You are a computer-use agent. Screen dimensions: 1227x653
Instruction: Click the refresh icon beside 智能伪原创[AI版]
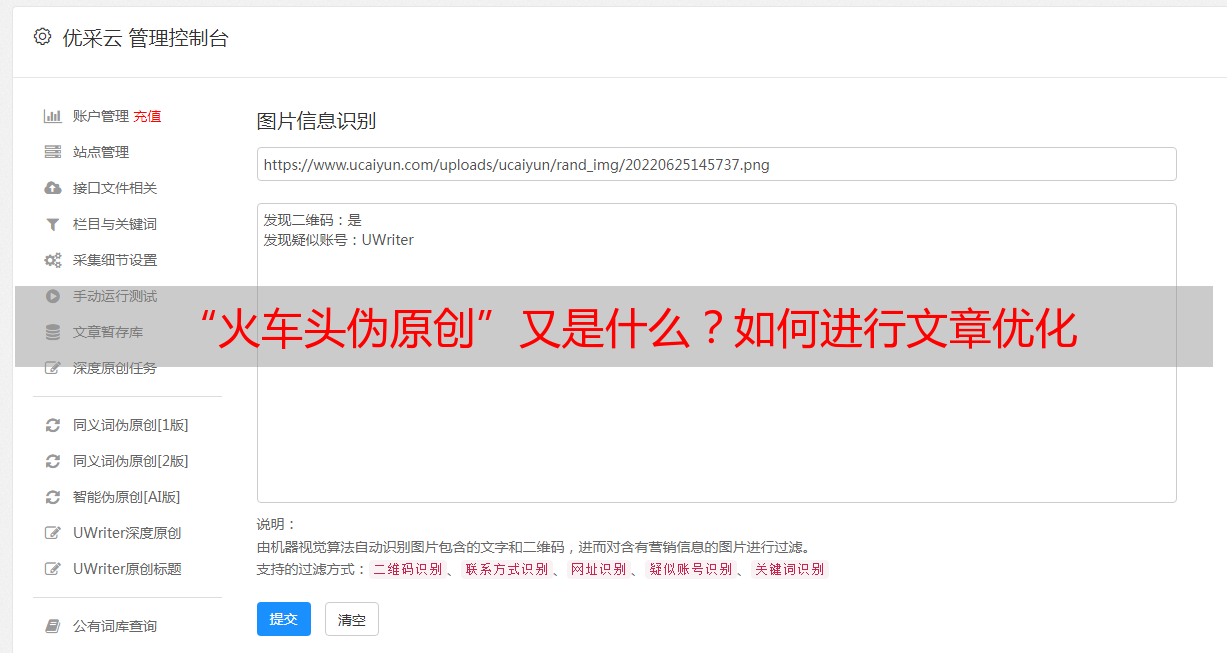pyautogui.click(x=53, y=497)
